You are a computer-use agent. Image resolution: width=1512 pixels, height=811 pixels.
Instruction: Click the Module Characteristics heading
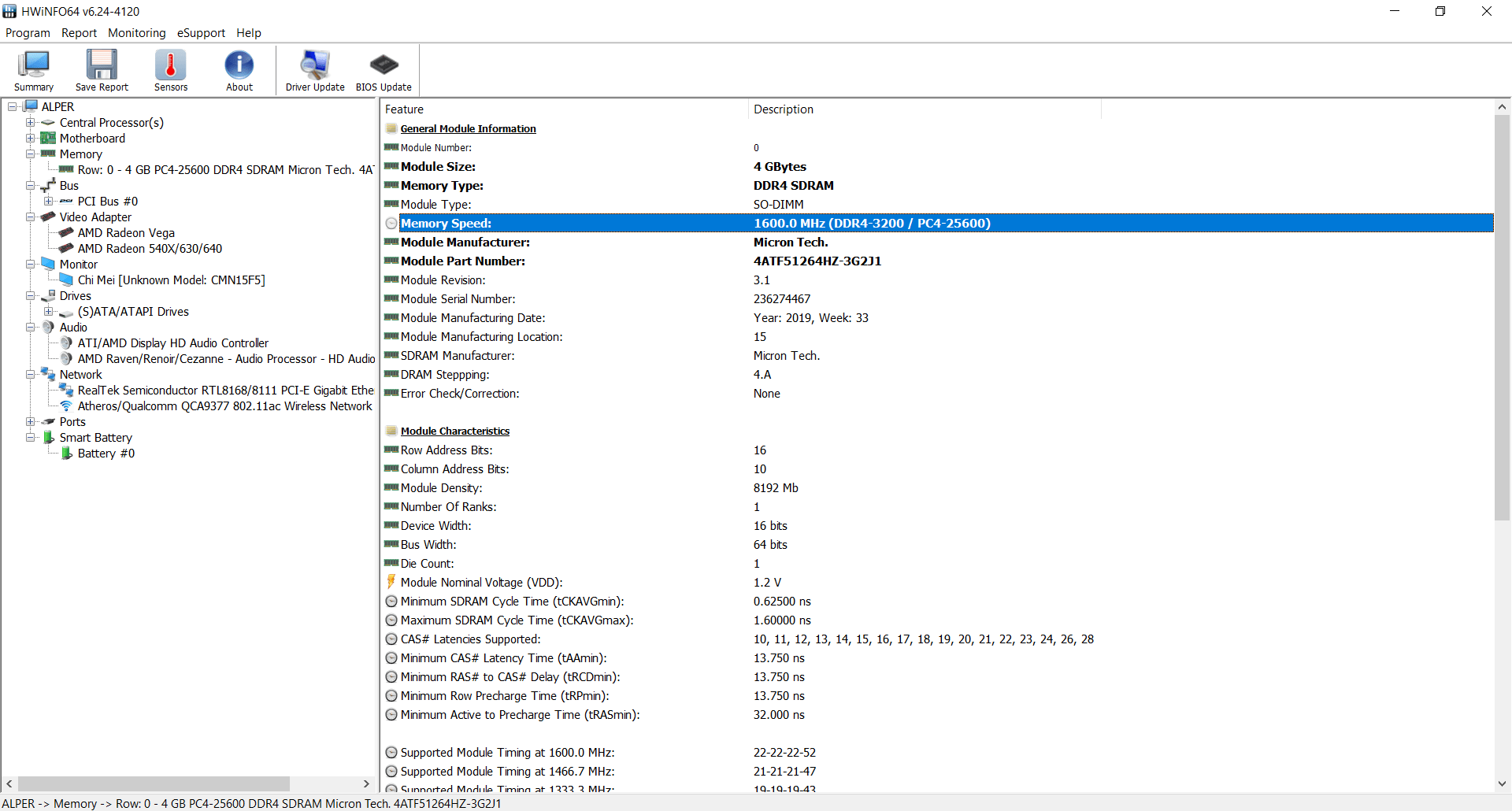point(455,431)
